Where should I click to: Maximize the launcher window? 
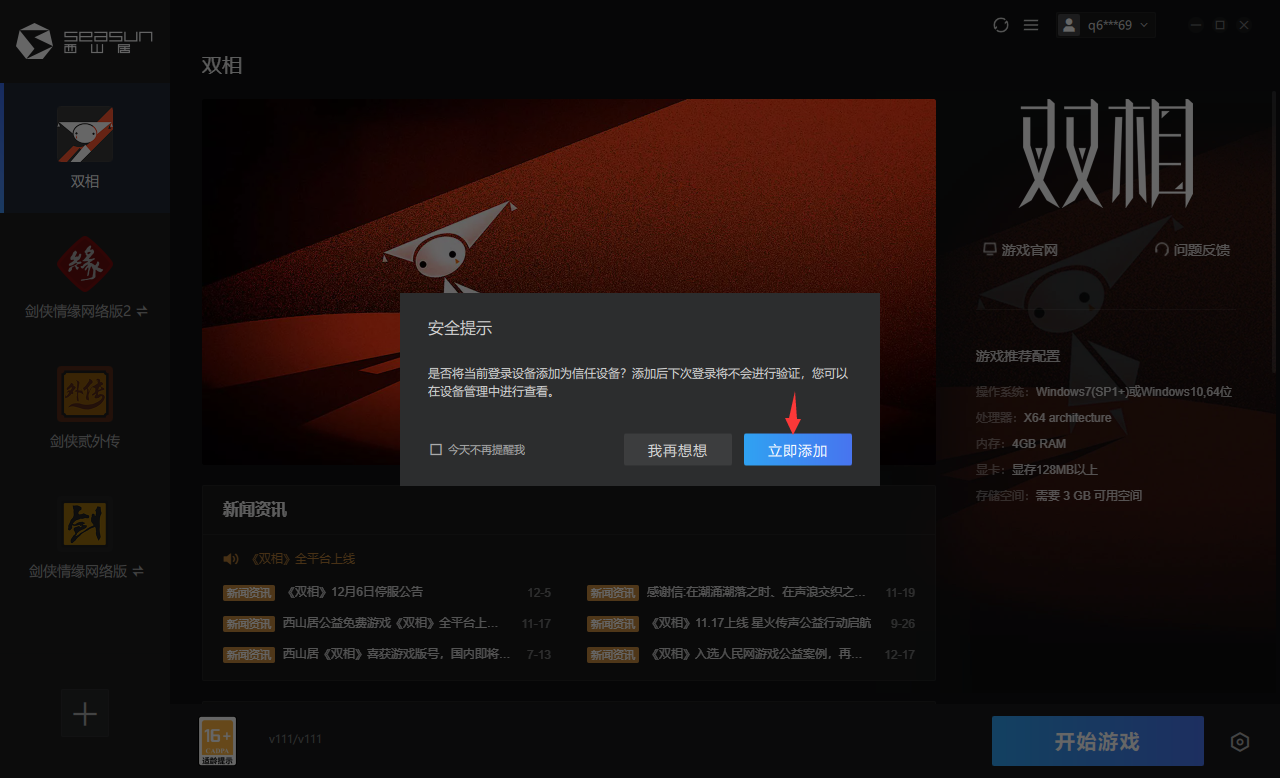[x=1220, y=25]
